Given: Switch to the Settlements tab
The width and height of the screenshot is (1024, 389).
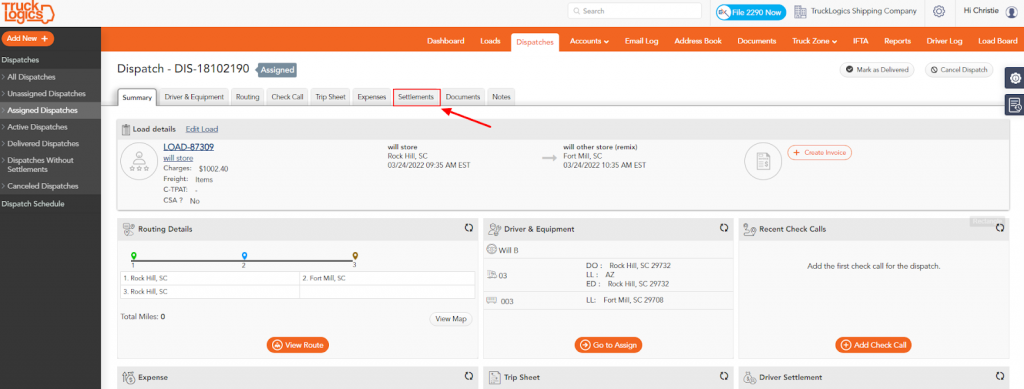Looking at the screenshot, I should coord(416,97).
